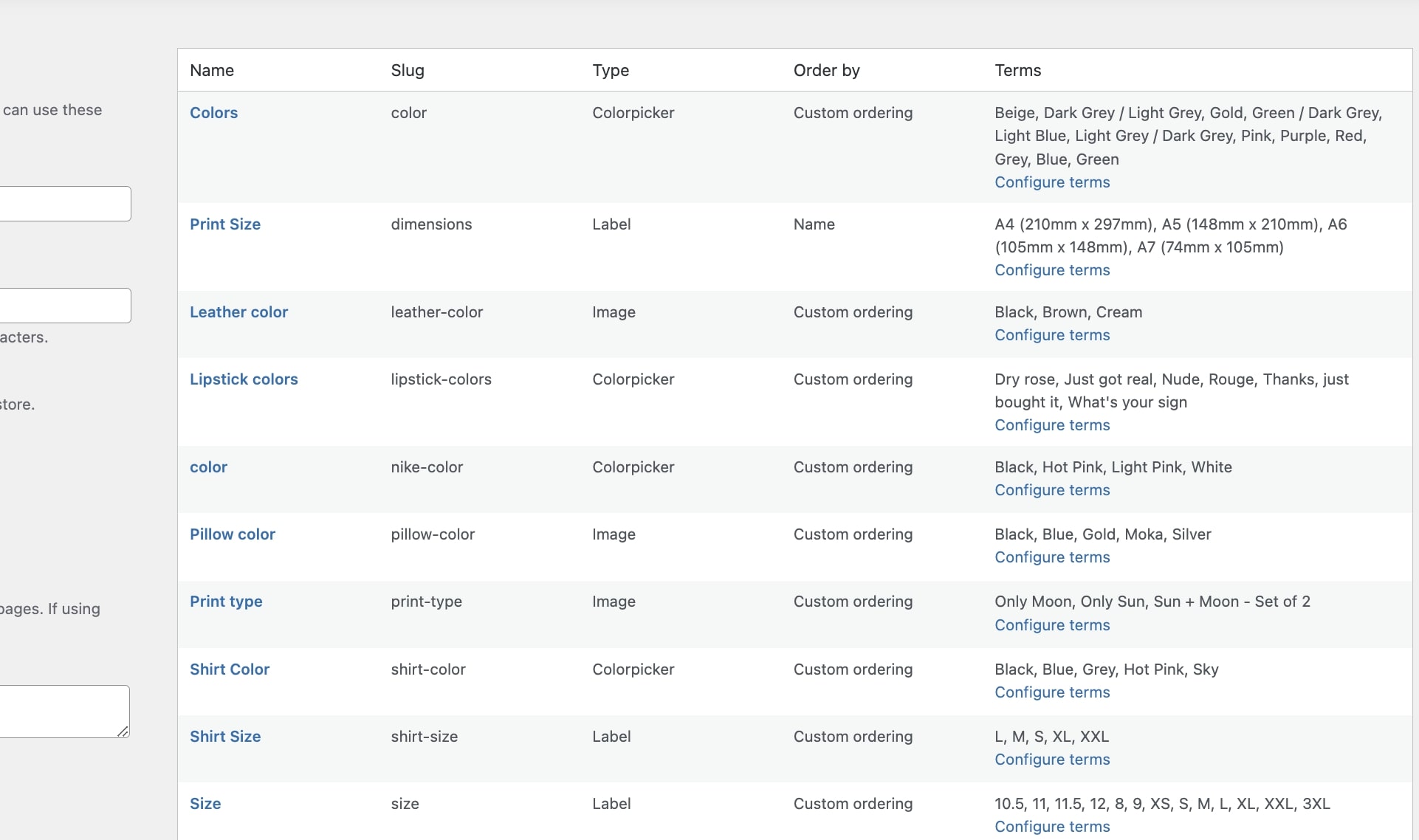Click the 'print-type' slug cell
The width and height of the screenshot is (1419, 840).
click(x=426, y=602)
